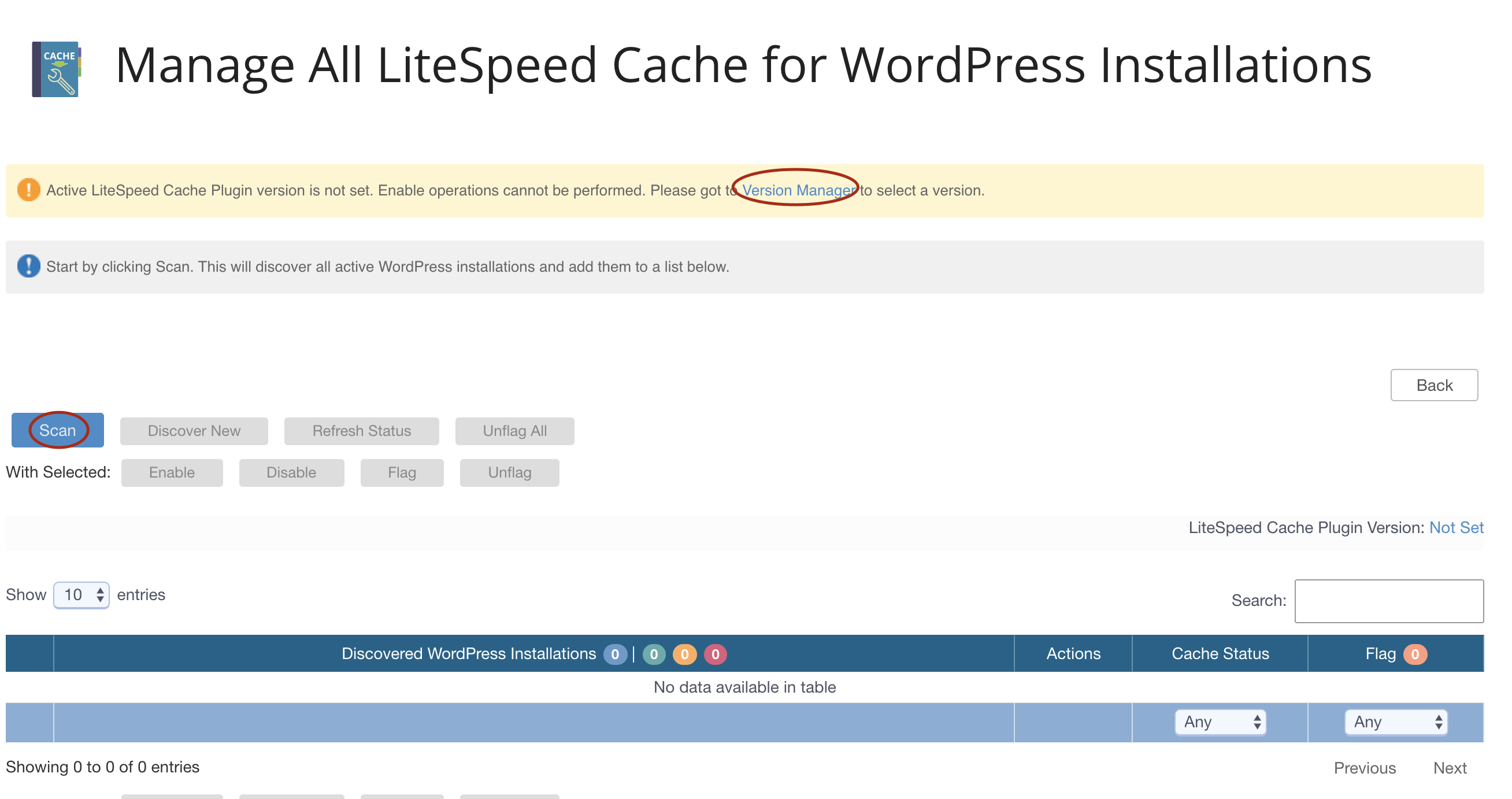Go Back using the Back button

(x=1434, y=386)
